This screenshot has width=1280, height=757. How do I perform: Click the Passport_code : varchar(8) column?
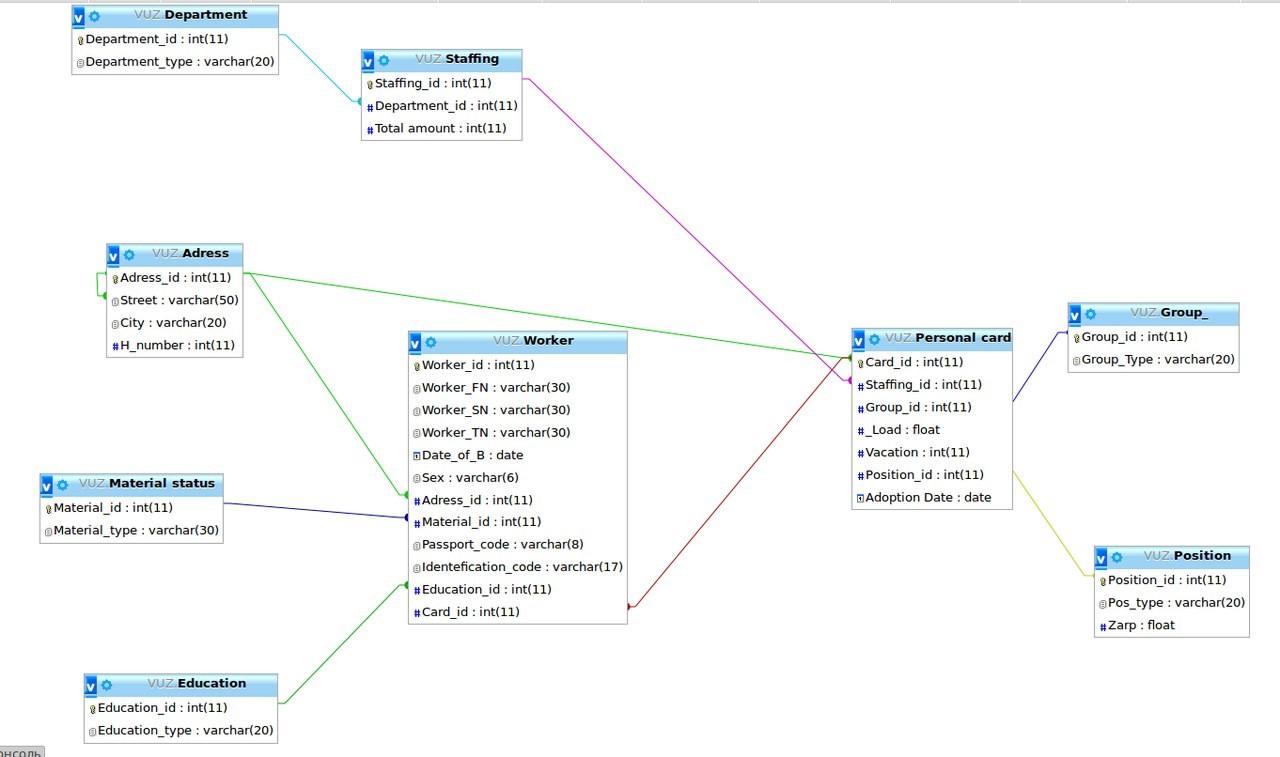click(x=518, y=545)
